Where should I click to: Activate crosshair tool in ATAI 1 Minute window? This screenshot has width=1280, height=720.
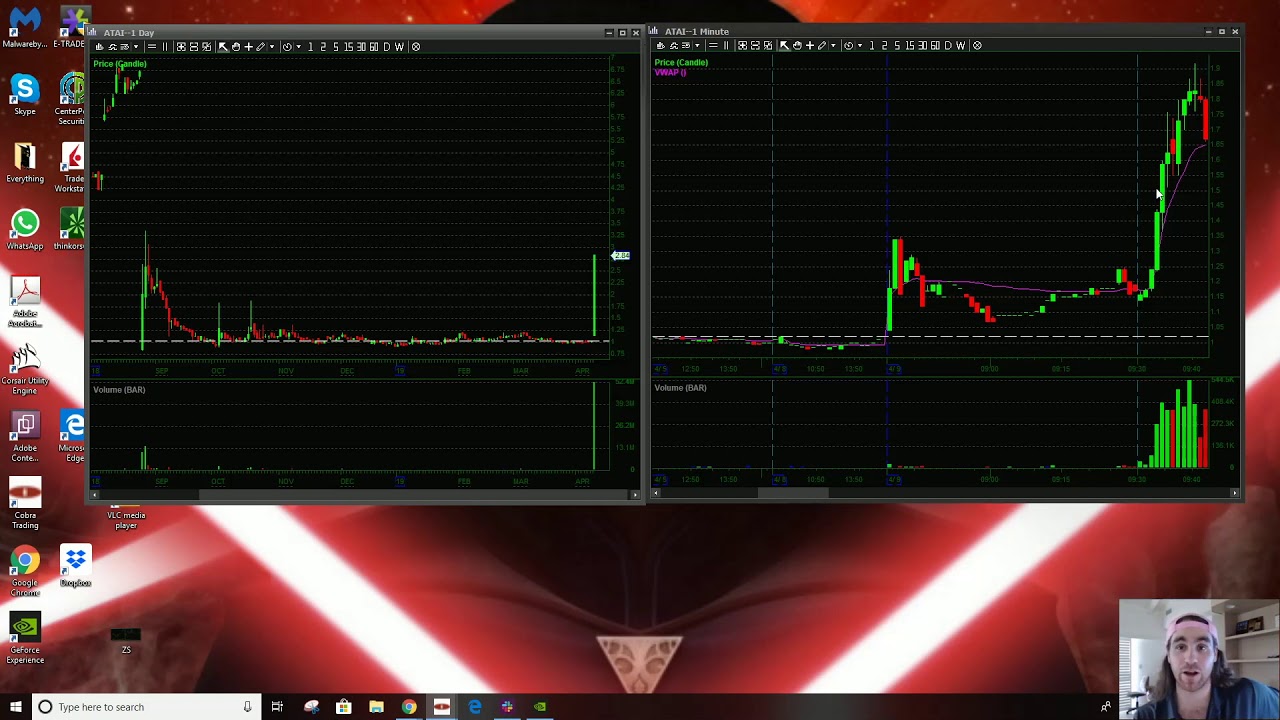click(810, 45)
